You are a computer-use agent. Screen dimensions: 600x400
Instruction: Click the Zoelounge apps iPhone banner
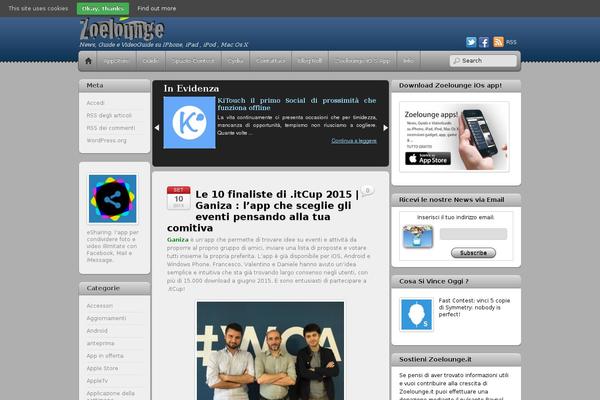454,137
